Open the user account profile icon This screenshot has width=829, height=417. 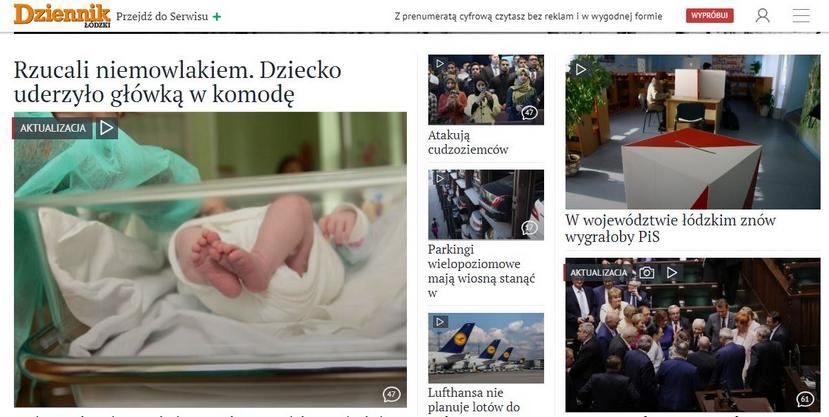coord(762,15)
